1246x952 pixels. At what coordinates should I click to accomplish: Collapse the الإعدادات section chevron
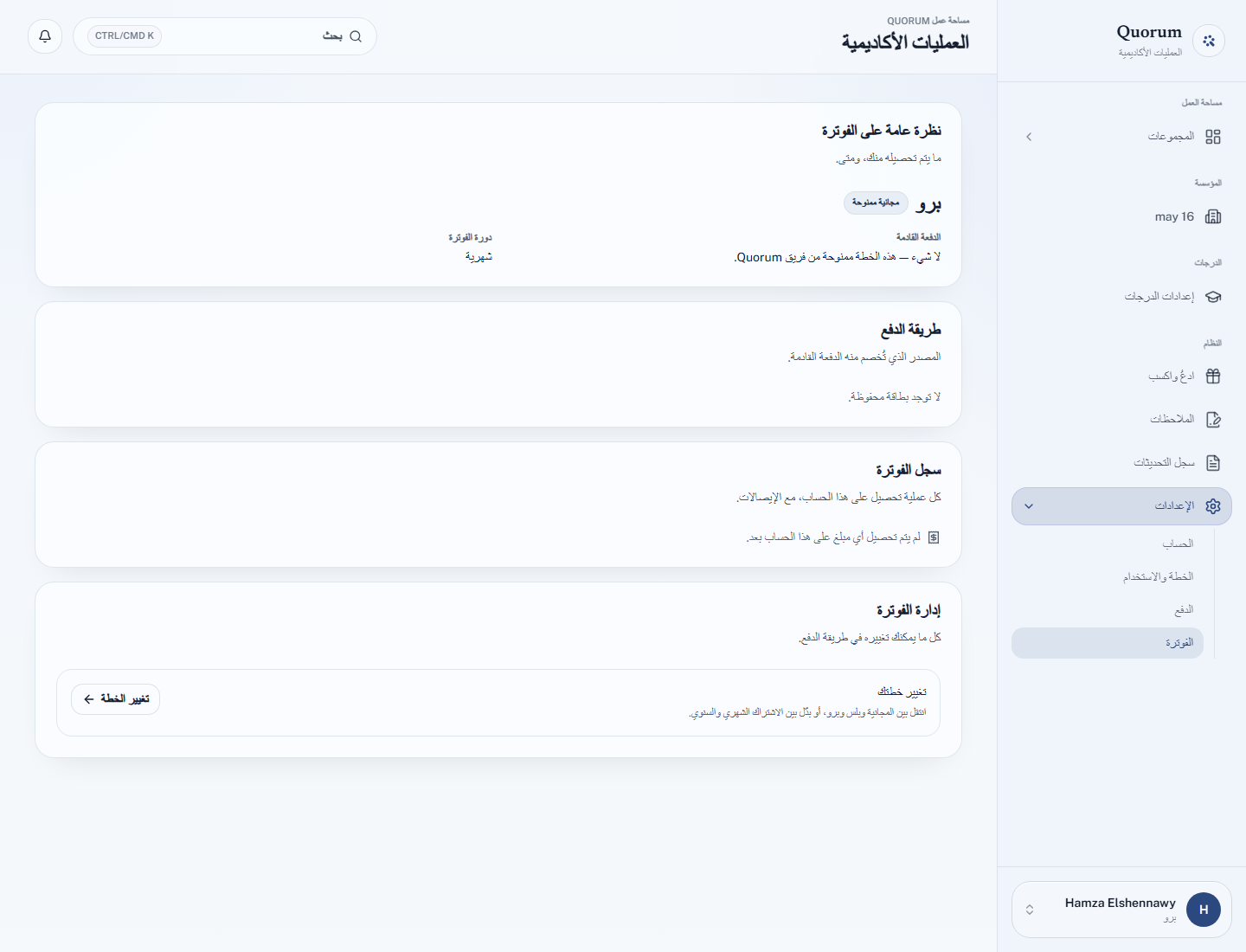point(1029,506)
